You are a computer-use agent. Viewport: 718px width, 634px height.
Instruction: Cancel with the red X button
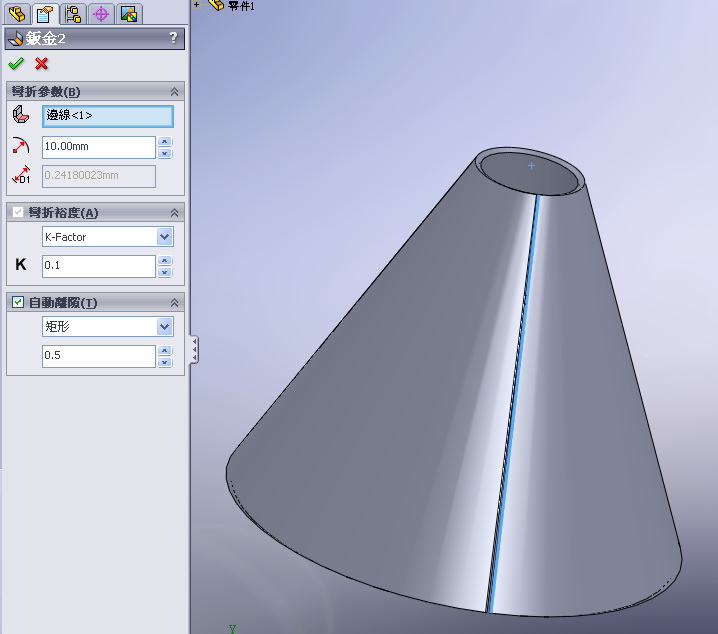42,64
